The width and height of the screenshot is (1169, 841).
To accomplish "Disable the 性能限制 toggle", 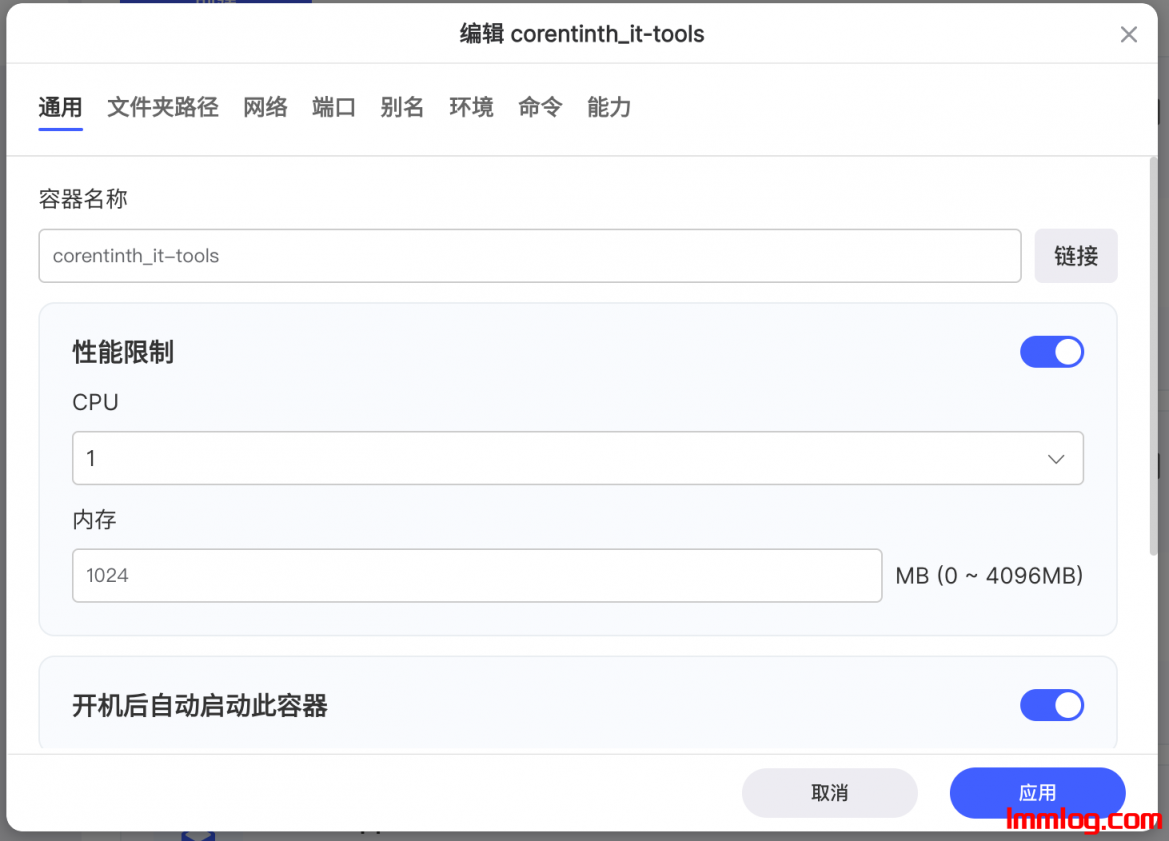I will pos(1052,352).
